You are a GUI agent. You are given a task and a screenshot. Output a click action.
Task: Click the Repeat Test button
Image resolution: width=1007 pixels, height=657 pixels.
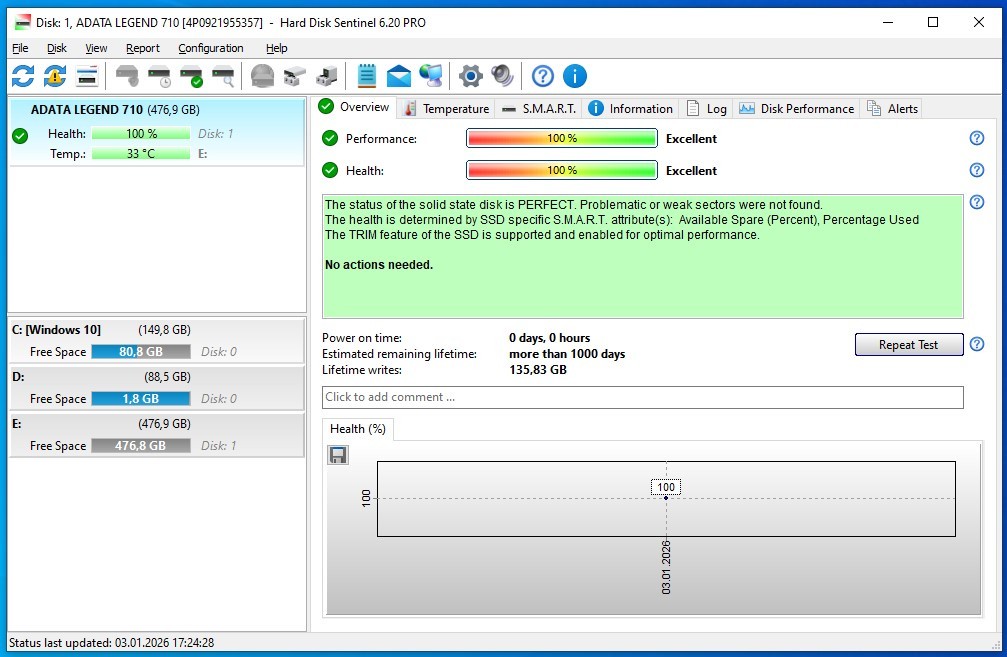click(x=908, y=344)
